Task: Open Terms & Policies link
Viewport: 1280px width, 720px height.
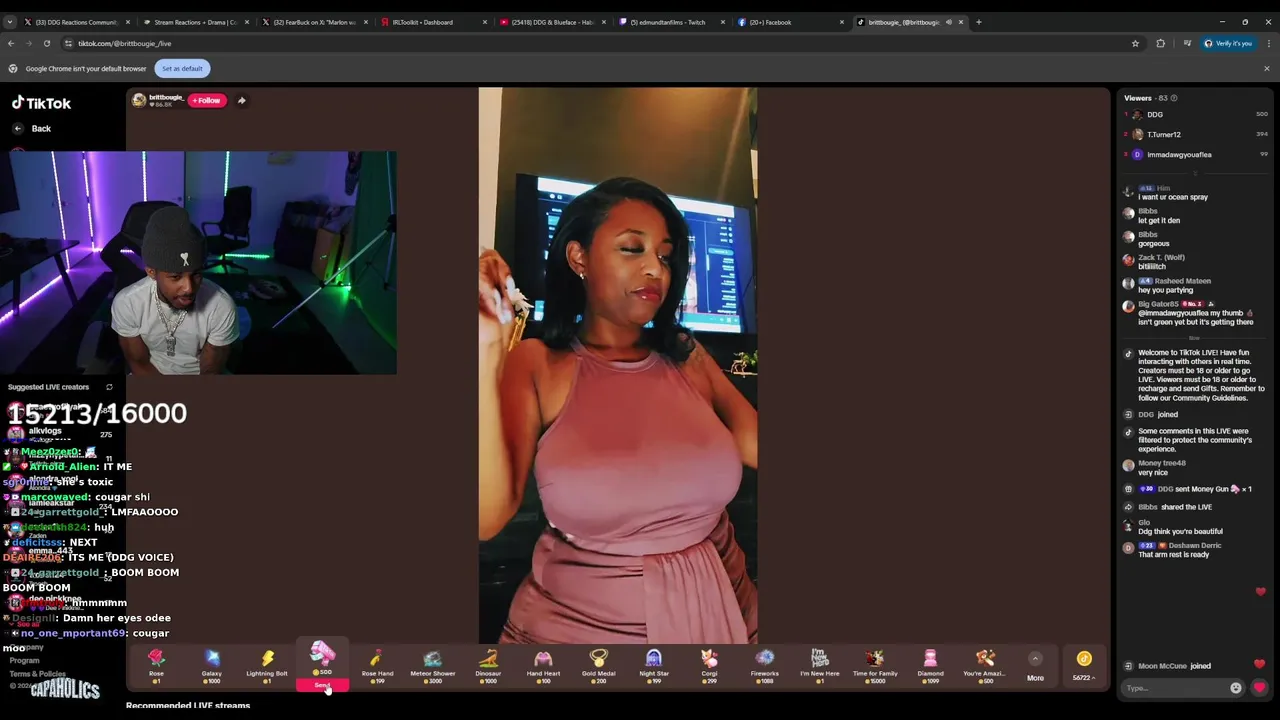Action: 37,674
